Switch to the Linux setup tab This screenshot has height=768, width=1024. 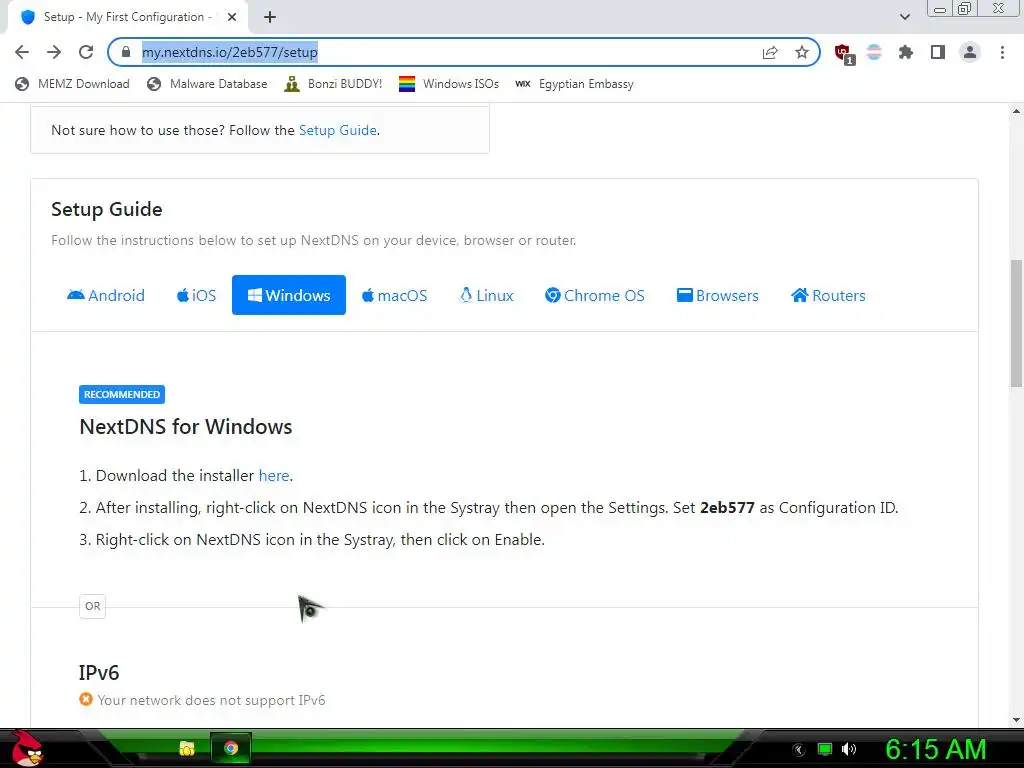tap(487, 295)
